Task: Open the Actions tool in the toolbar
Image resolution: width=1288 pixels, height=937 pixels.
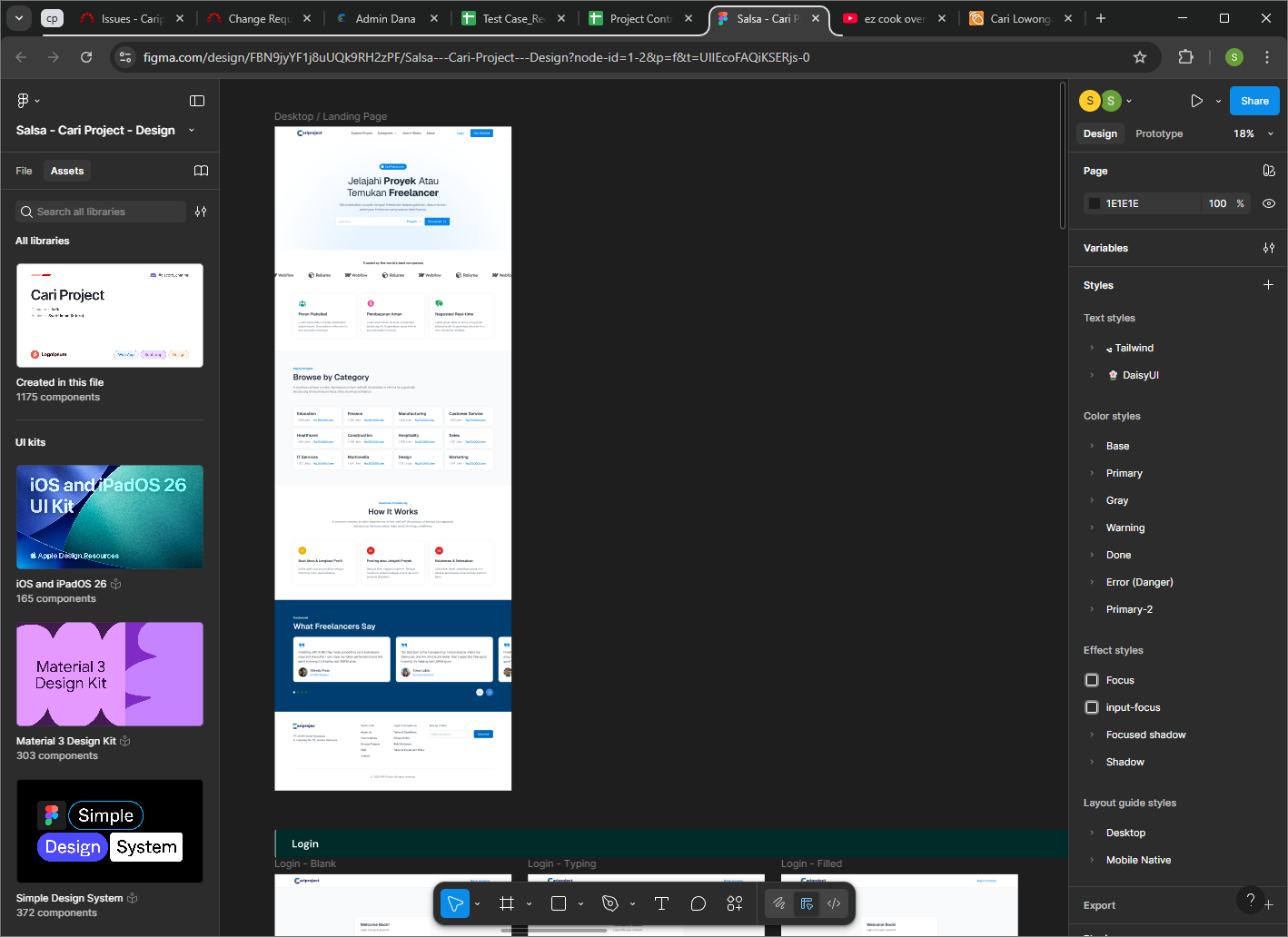Action: tap(735, 903)
